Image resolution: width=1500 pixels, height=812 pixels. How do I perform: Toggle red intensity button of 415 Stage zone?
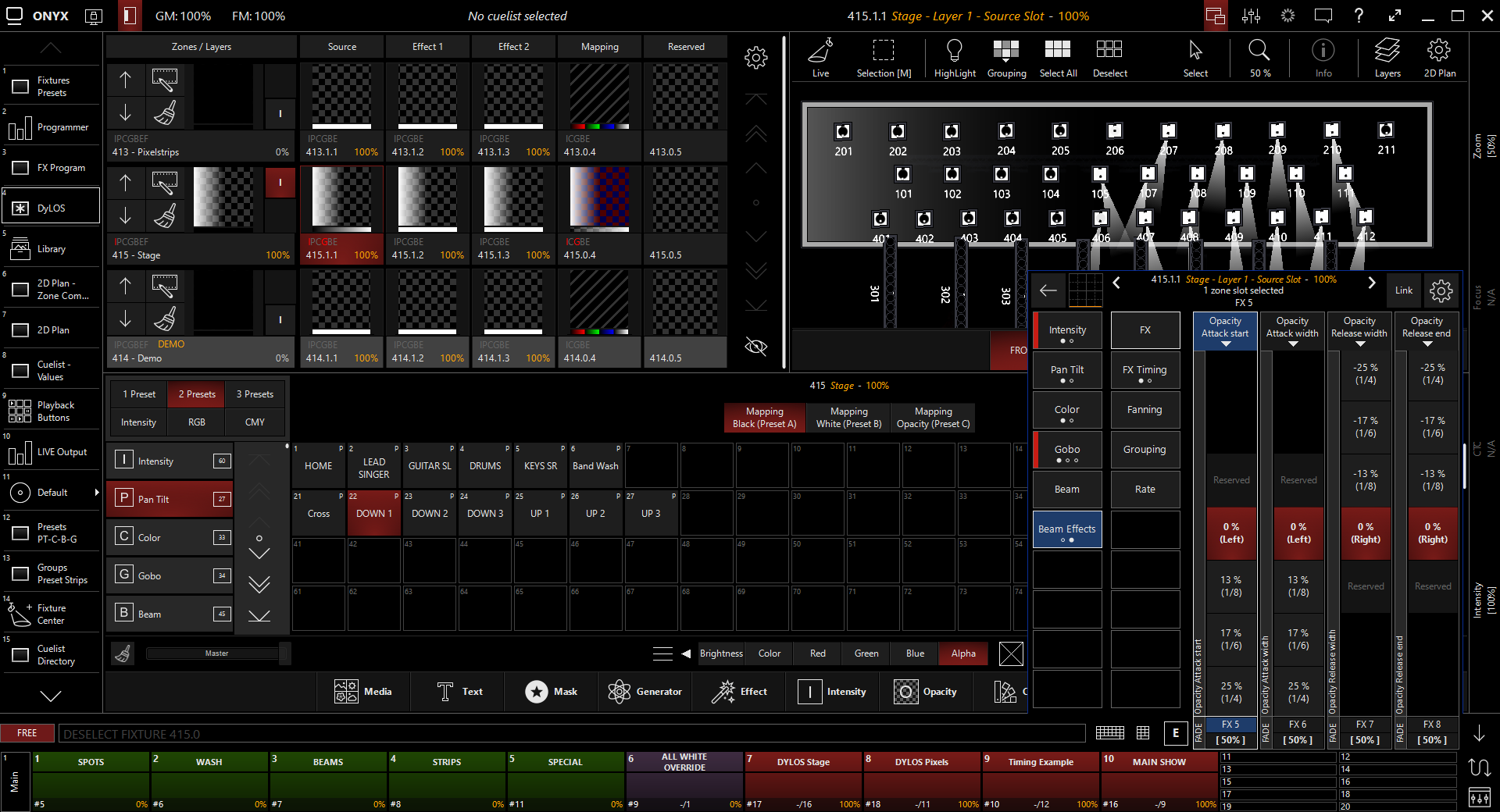point(280,182)
